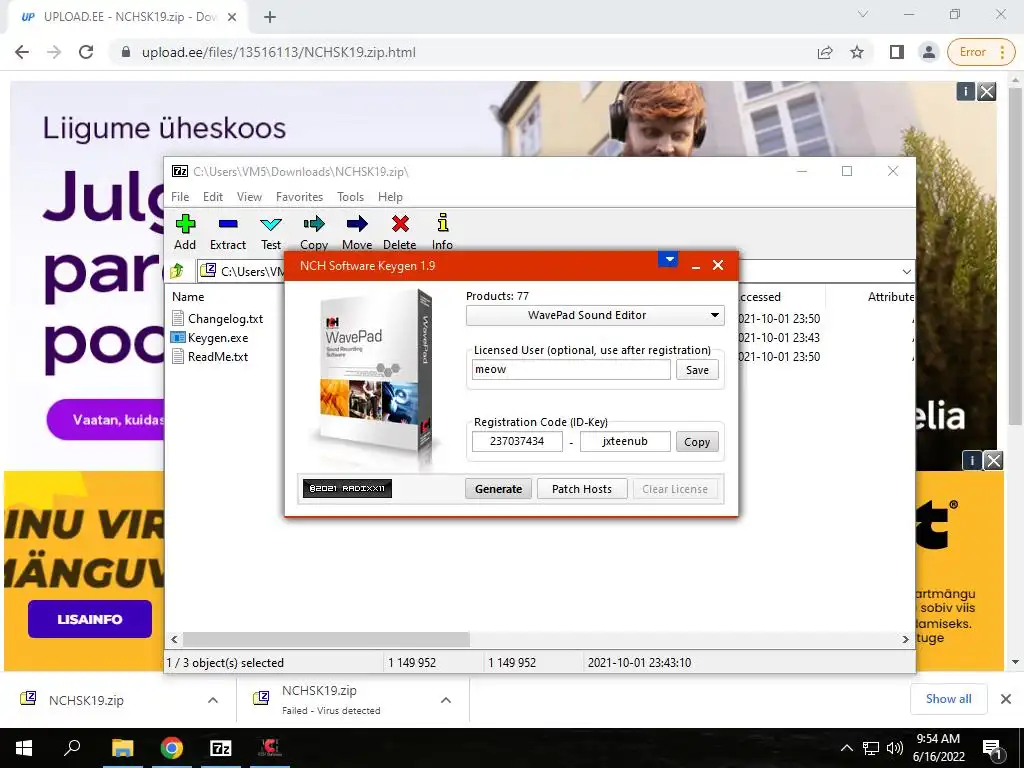
Task: Click the Add icon in 7-Zip toolbar
Action: 185,224
